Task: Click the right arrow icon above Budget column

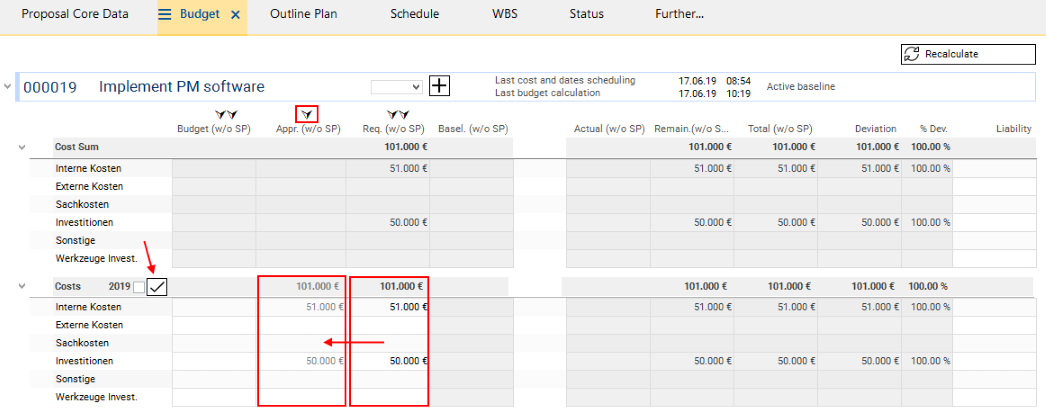Action: (232, 115)
